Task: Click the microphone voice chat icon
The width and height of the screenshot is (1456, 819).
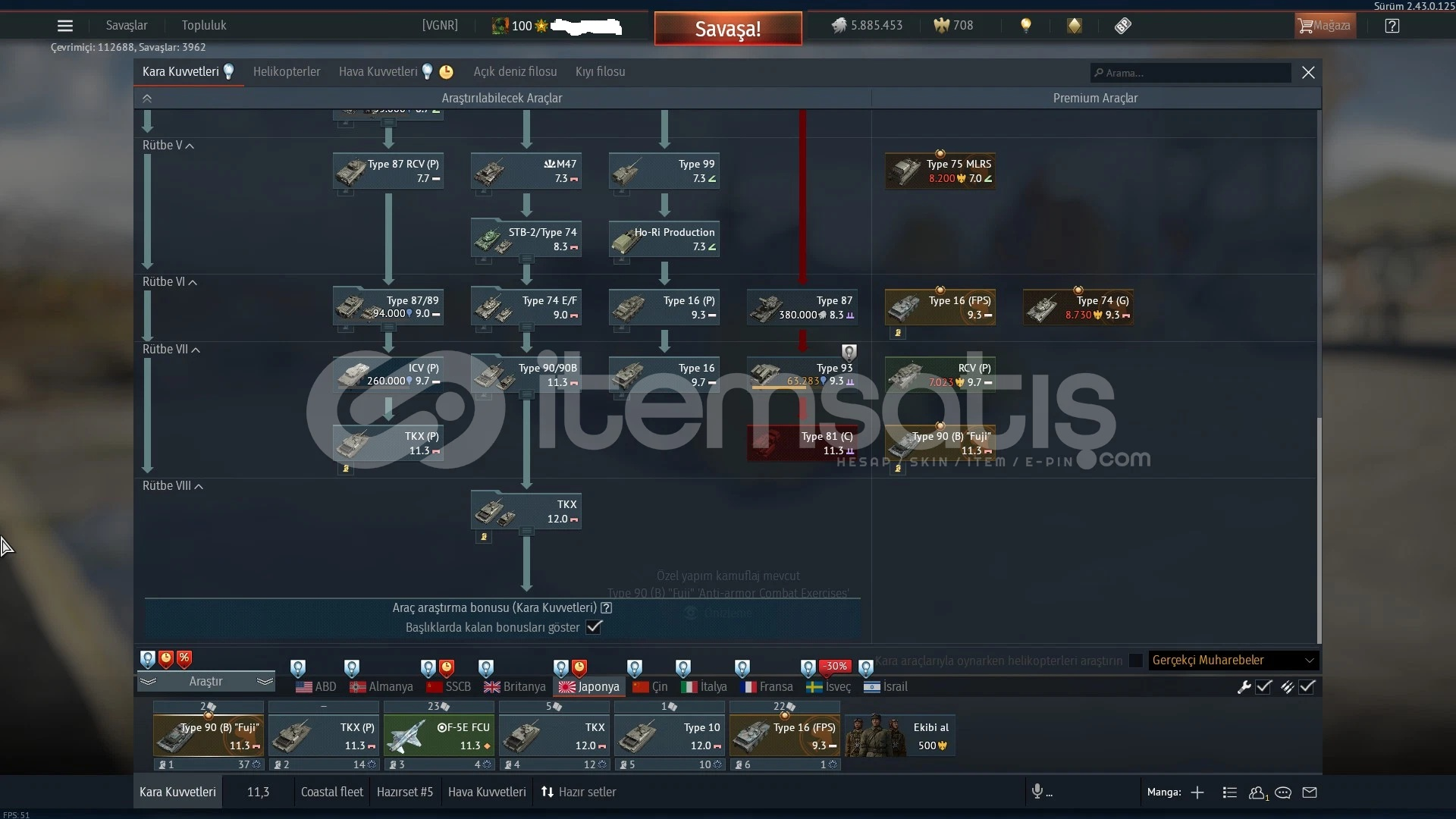Action: (x=1037, y=792)
